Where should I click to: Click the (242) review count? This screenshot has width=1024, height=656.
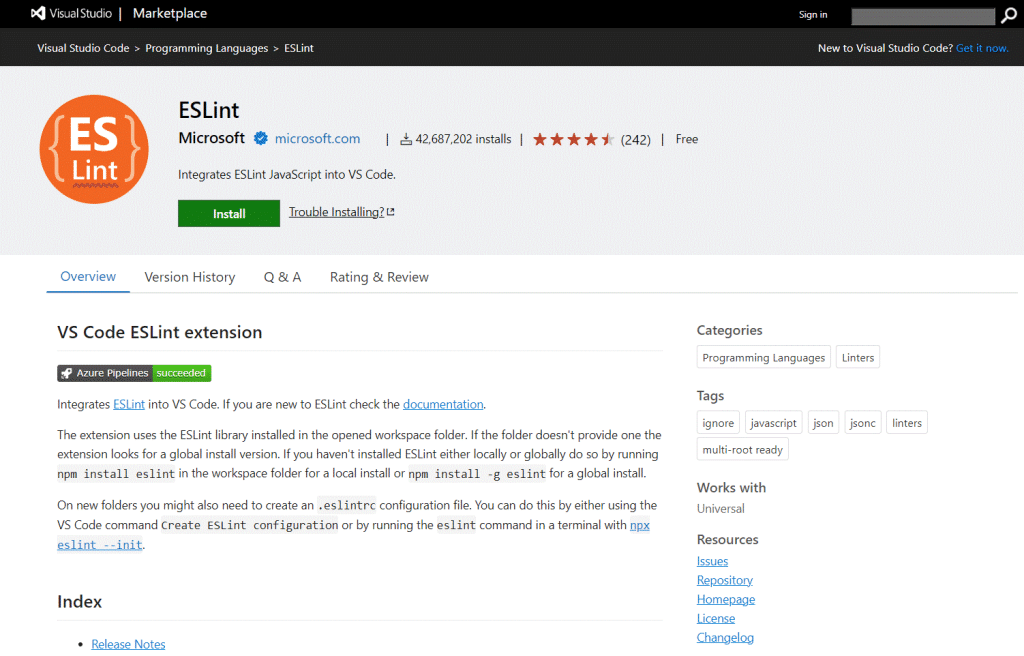tap(635, 140)
